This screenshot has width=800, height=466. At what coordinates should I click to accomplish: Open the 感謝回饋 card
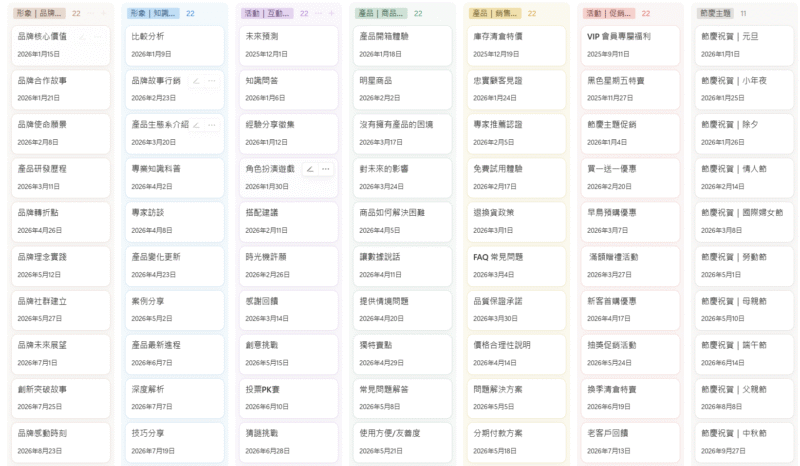pos(288,310)
